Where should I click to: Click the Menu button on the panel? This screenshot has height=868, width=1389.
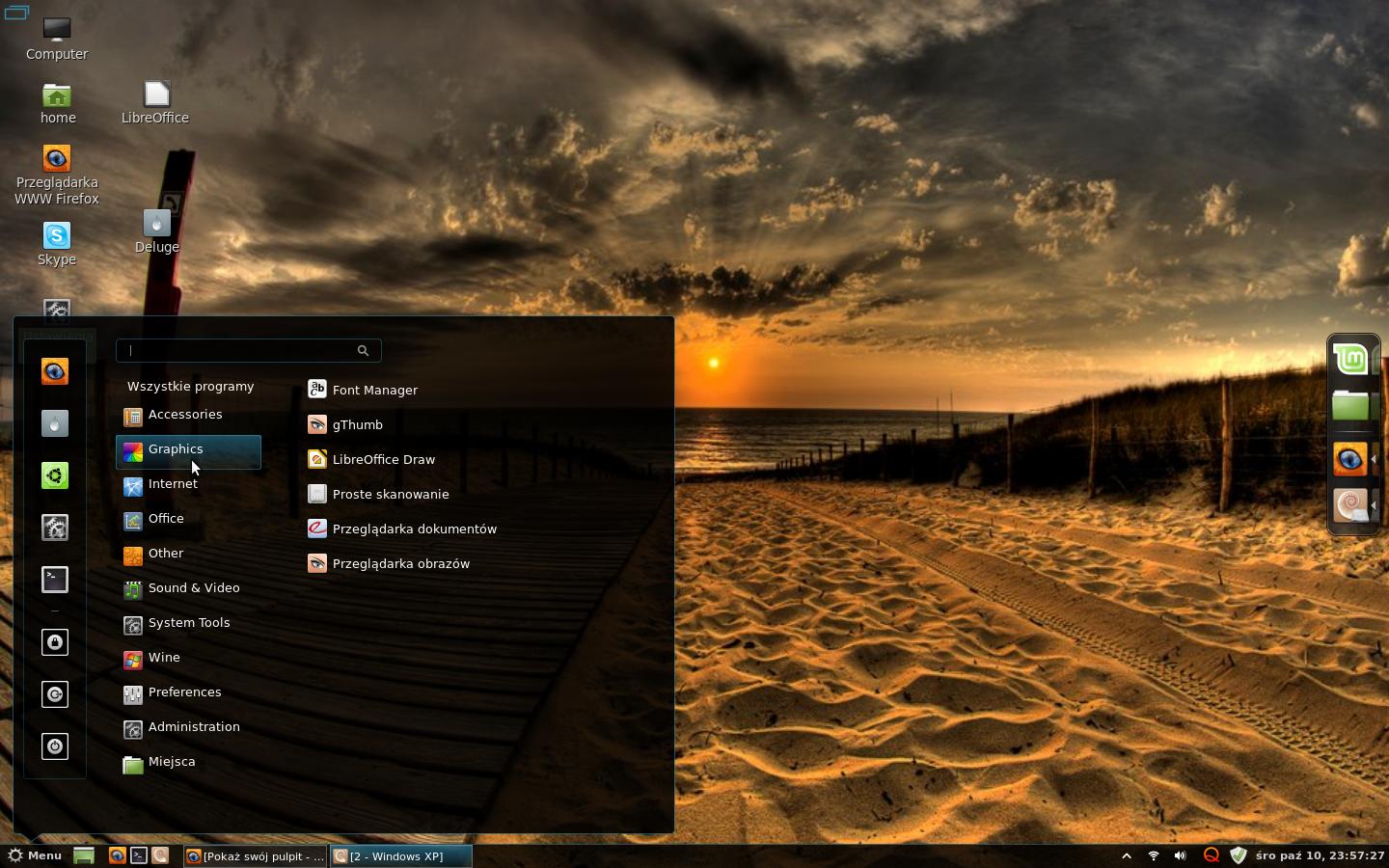pos(35,855)
